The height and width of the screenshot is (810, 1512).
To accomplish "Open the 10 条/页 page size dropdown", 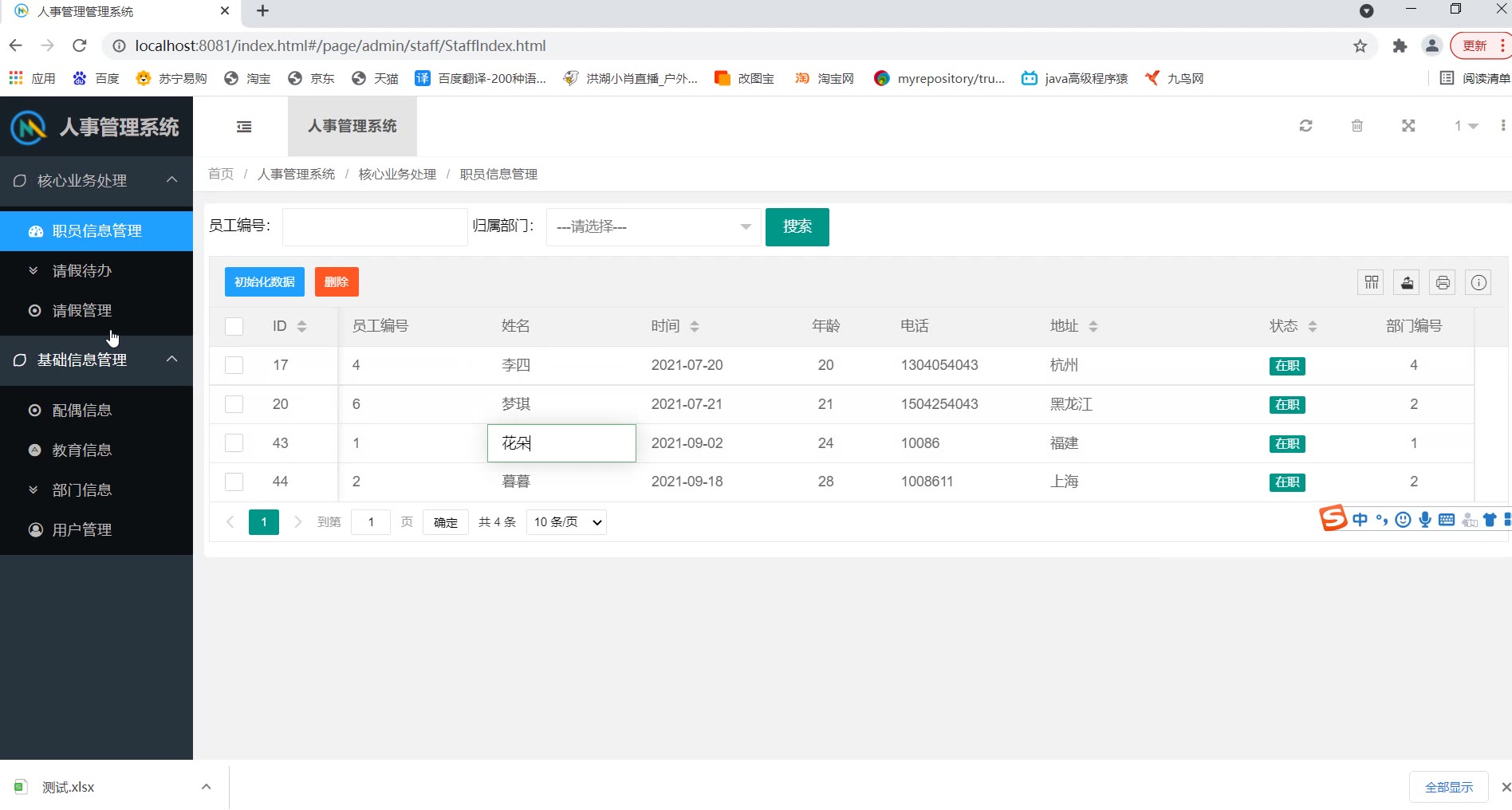I will (x=566, y=522).
